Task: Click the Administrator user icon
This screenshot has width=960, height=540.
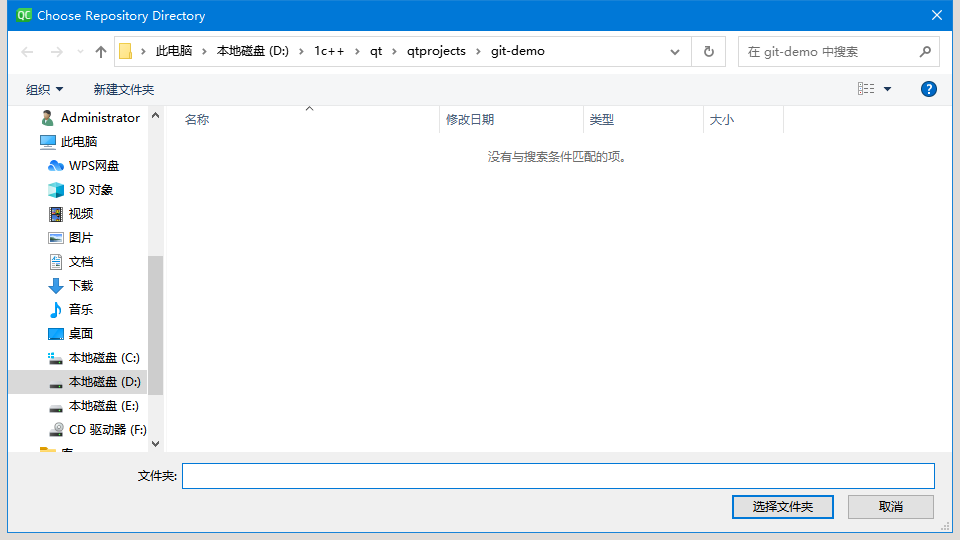Action: 47,118
